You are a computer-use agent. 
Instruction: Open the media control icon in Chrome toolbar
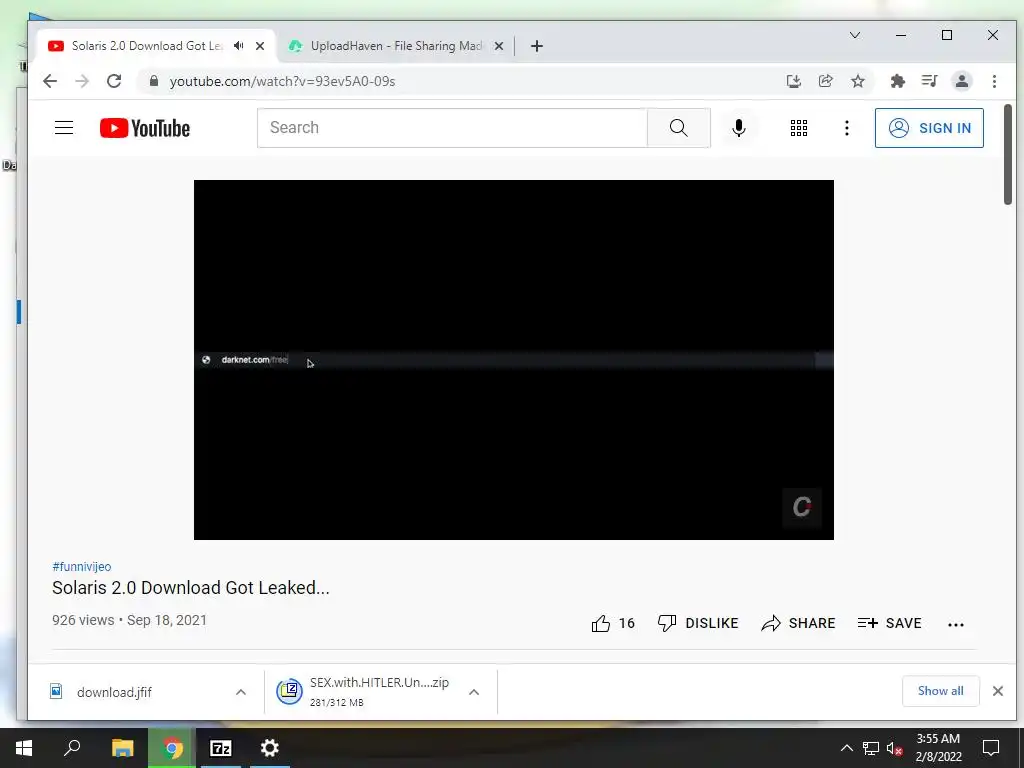pos(929,81)
